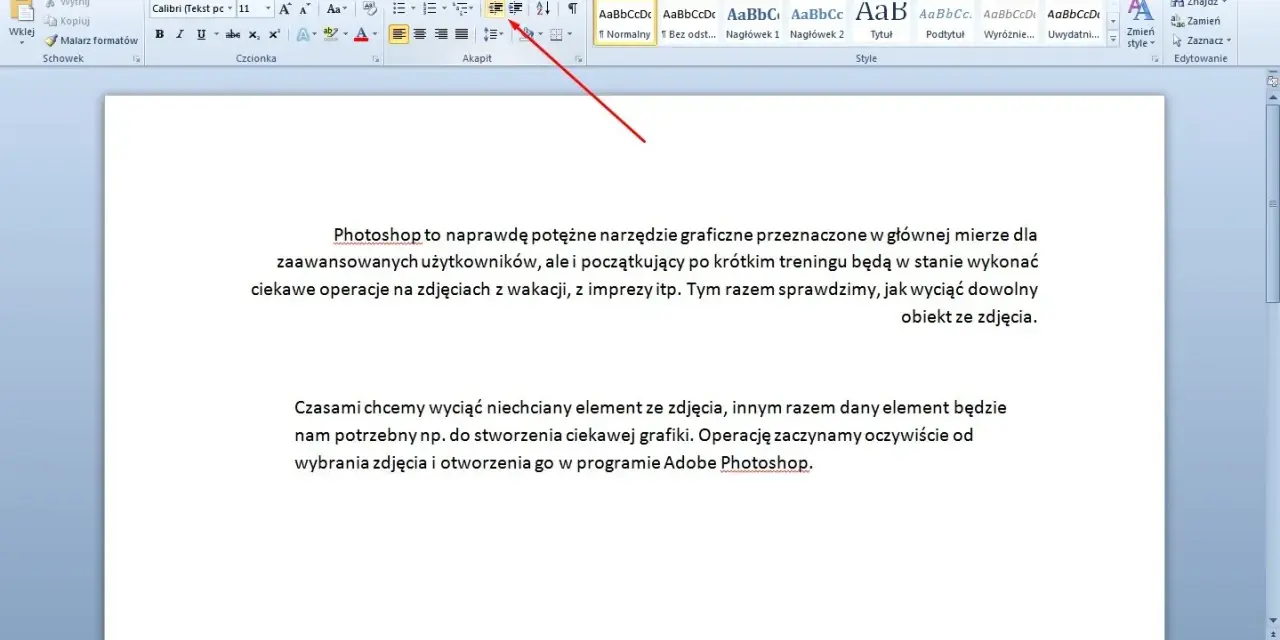Apply the Uwydatnienie style
Viewport: 1280px width, 640px height.
pyautogui.click(x=1073, y=23)
